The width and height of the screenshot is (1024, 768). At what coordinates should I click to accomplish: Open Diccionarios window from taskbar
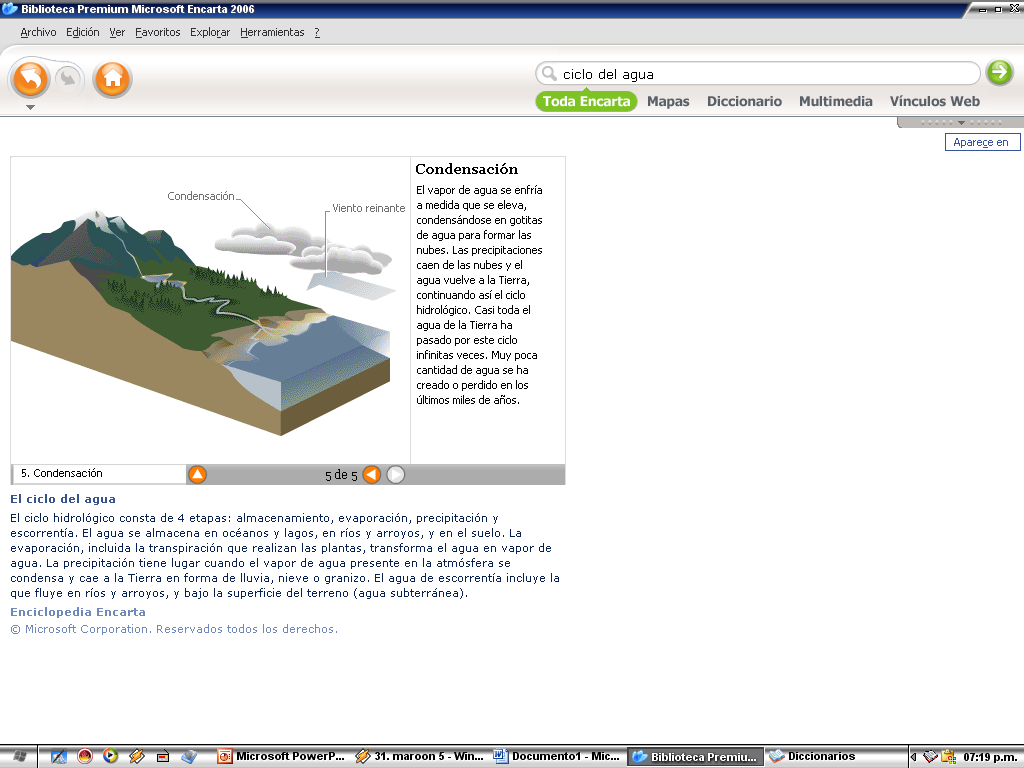(812, 757)
